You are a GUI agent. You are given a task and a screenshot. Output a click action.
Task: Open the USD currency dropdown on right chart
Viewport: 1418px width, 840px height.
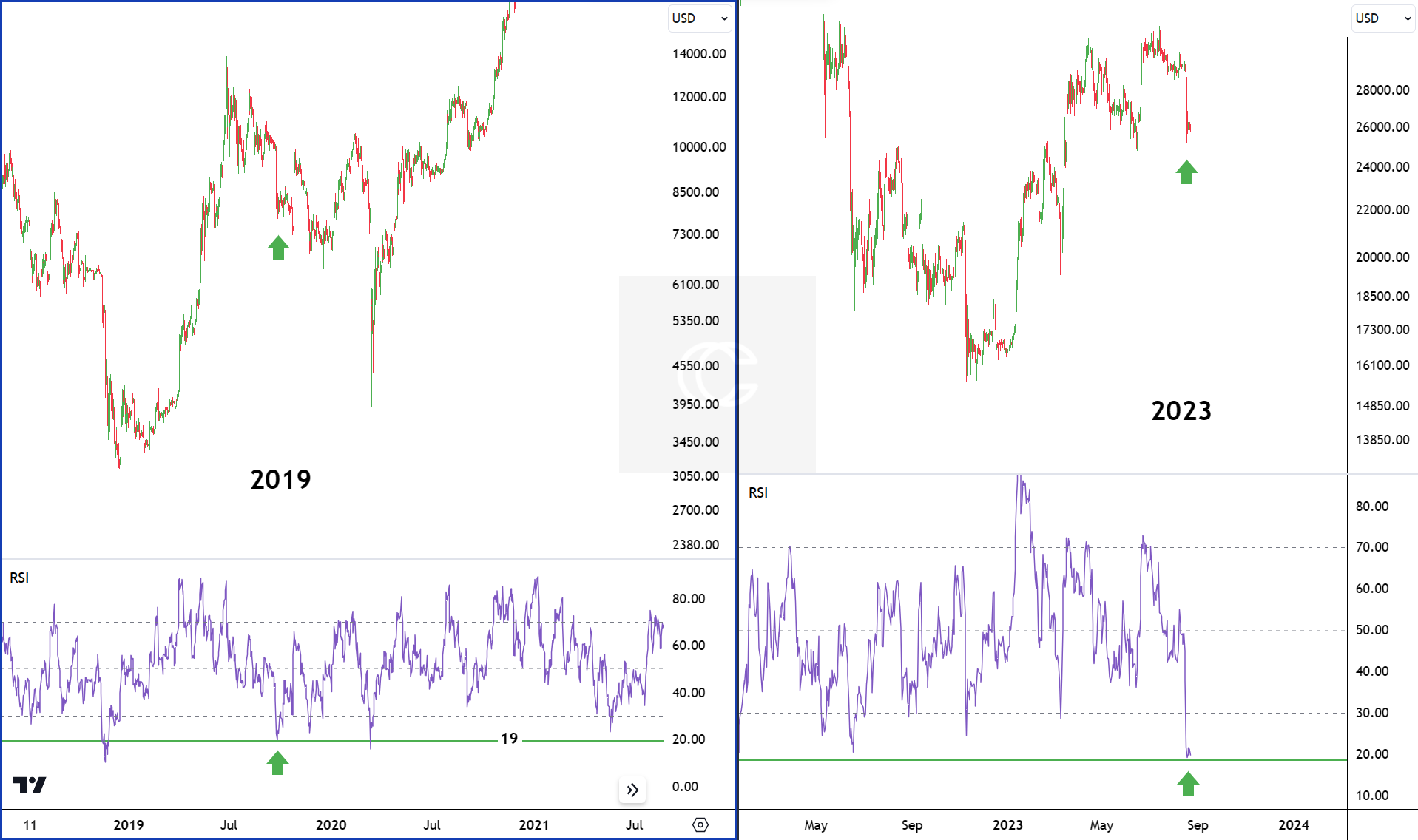click(1382, 18)
